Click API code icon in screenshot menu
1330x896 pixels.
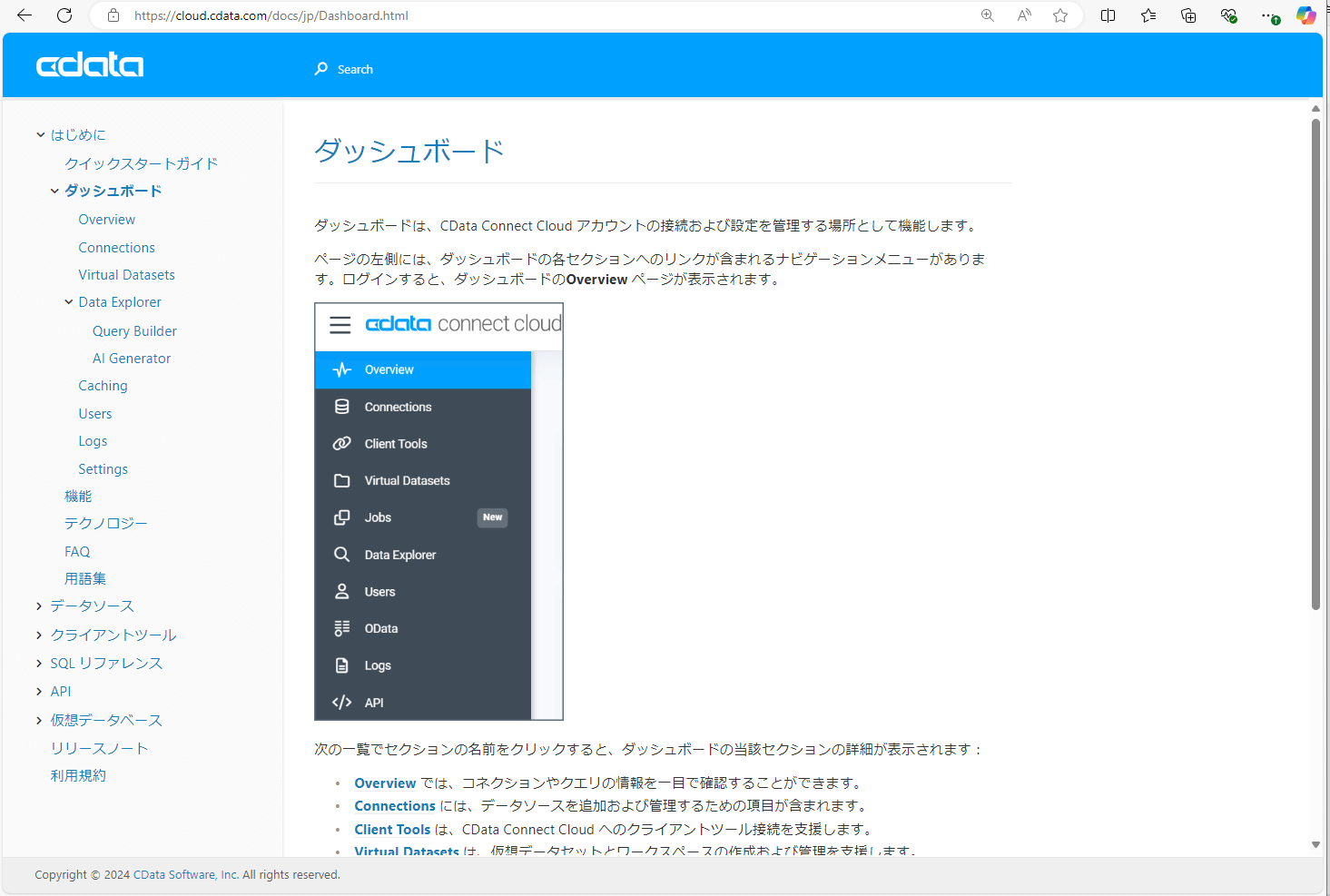[342, 703]
